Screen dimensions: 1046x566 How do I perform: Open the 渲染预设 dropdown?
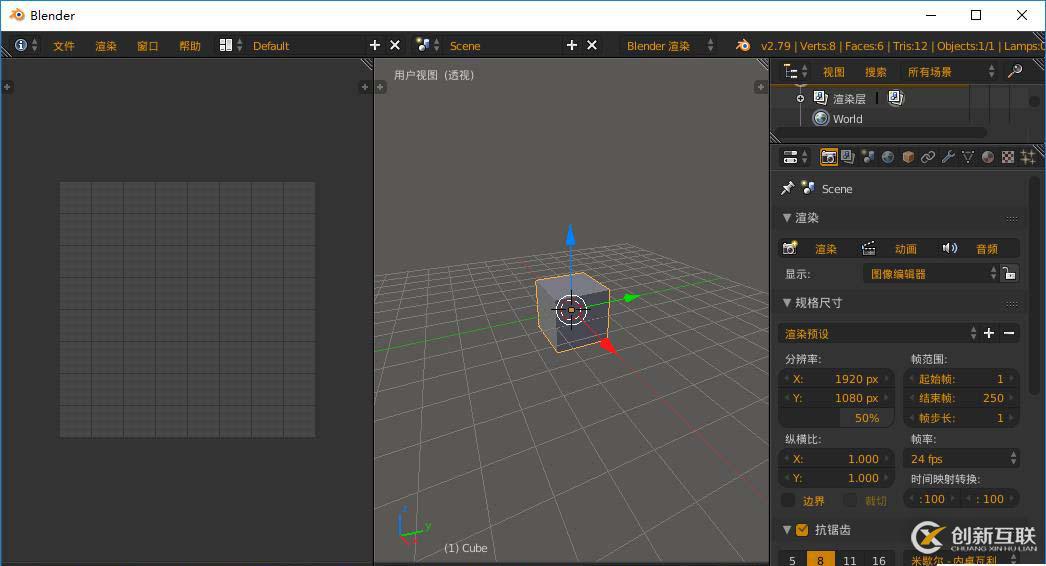click(x=878, y=333)
